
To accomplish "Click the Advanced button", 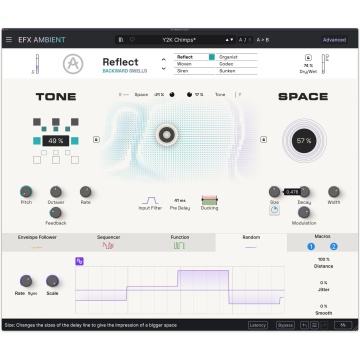I will click(334, 40).
